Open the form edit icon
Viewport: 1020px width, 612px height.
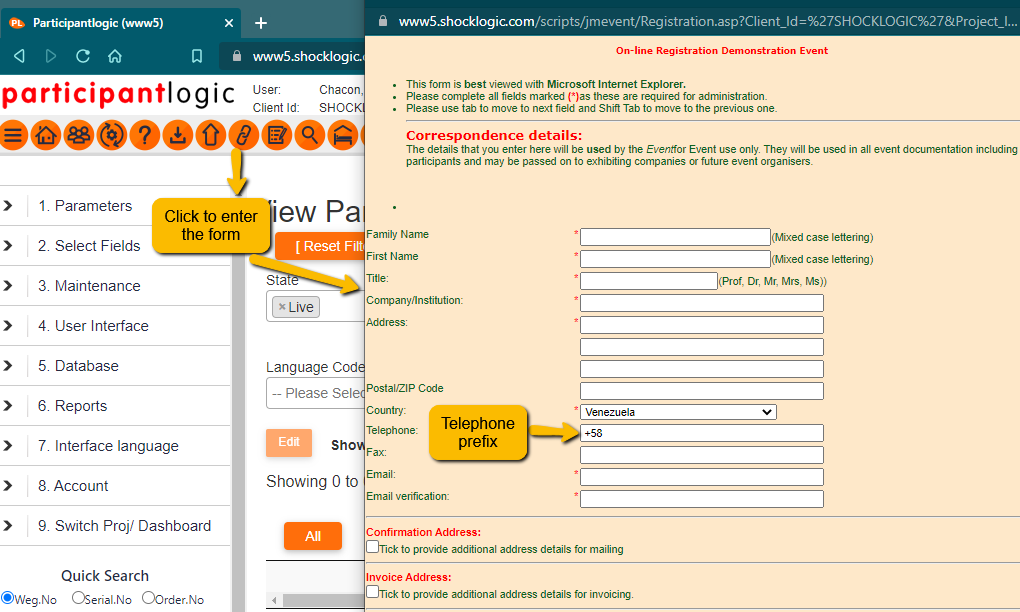point(277,135)
